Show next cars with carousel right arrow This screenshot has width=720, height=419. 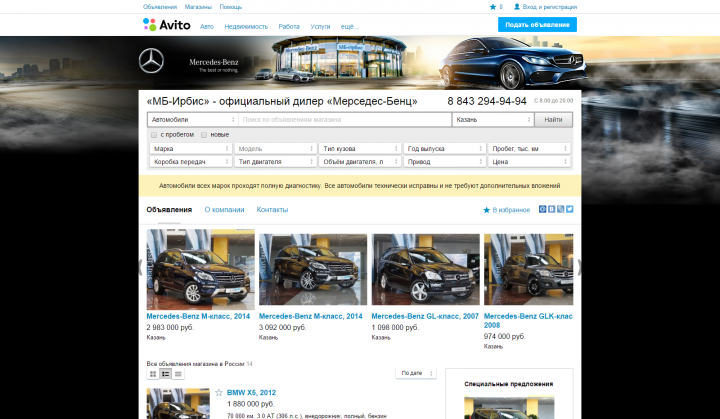(x=579, y=267)
